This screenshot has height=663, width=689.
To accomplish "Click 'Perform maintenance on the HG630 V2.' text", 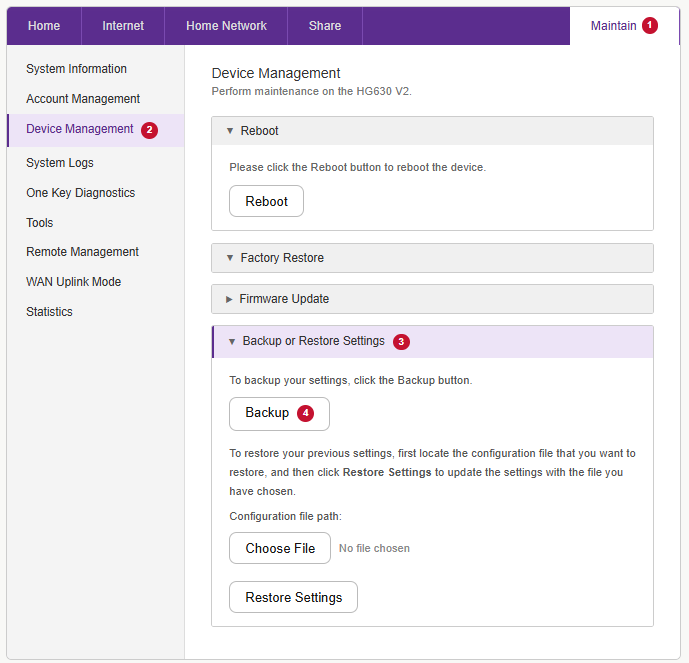I will click(x=312, y=91).
